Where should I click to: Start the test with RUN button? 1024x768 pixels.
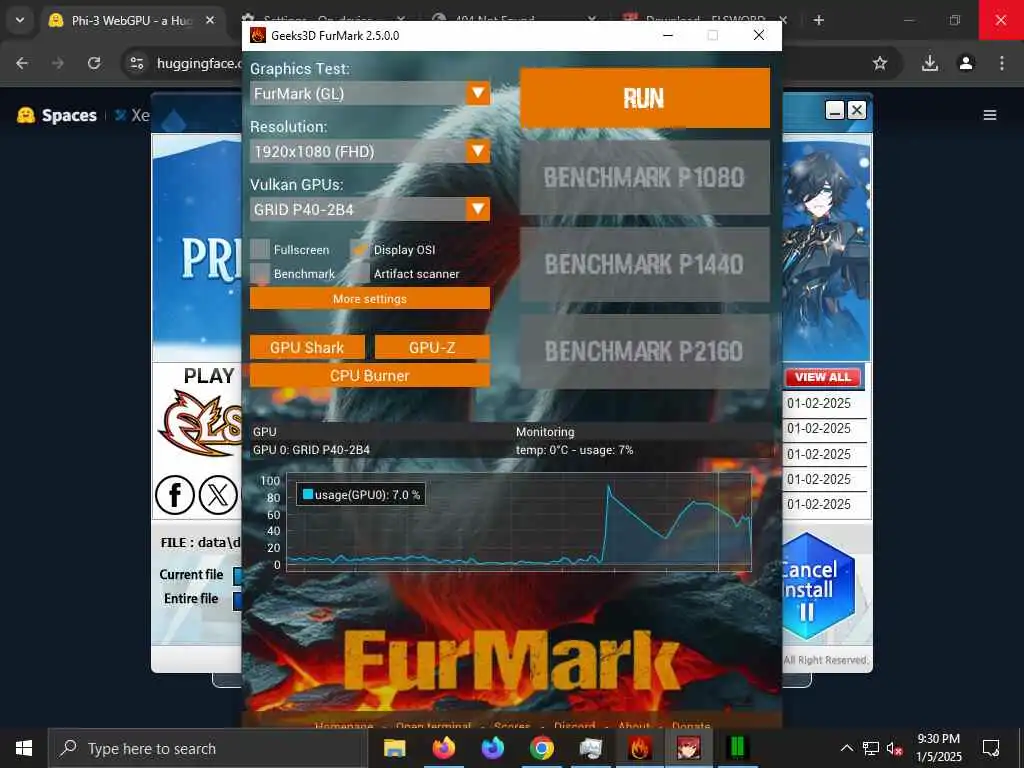coord(645,98)
